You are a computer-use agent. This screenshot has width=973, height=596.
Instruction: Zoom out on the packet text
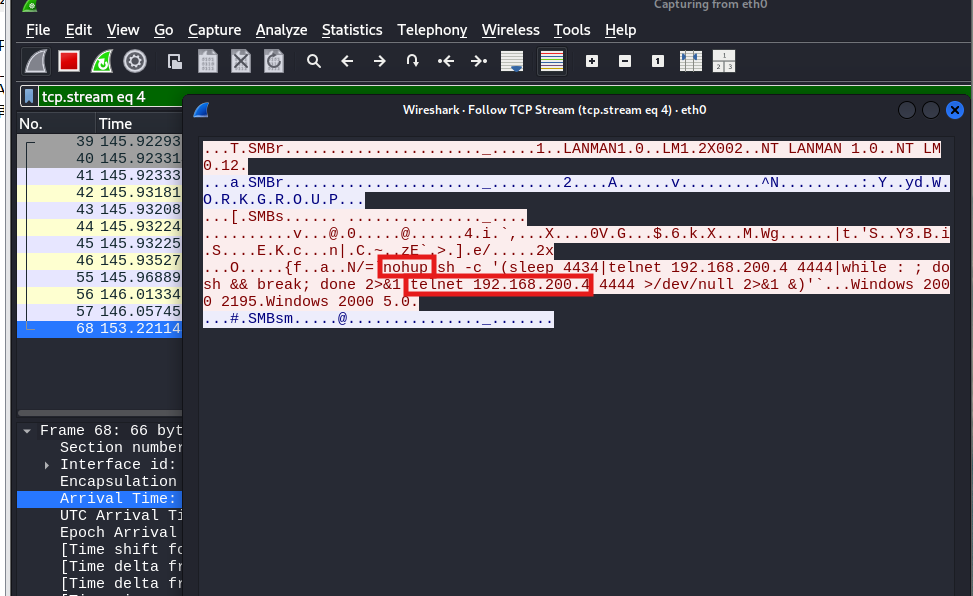coord(625,61)
